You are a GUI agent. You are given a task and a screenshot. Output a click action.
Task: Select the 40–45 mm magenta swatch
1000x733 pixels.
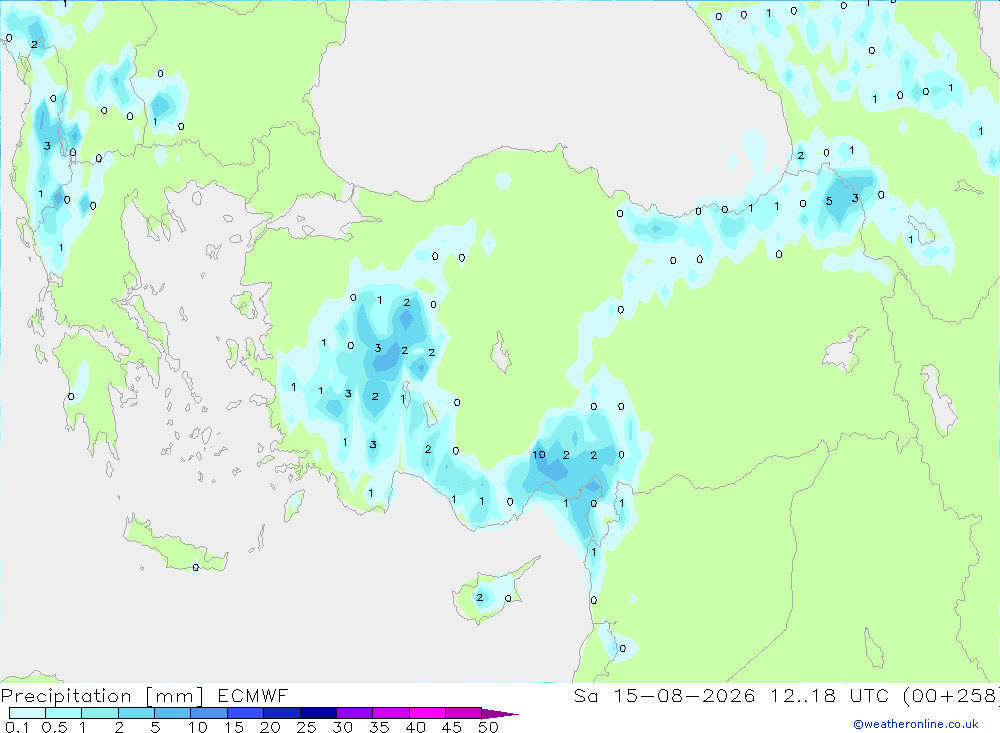(x=427, y=713)
